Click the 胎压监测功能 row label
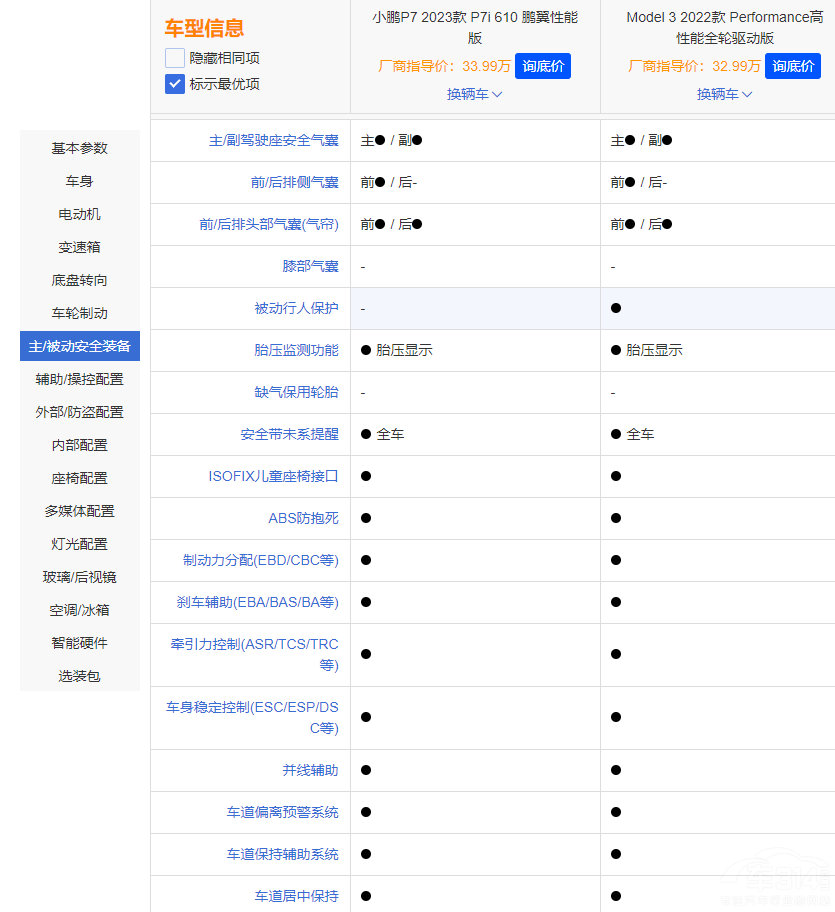This screenshot has height=912, width=835. point(297,350)
